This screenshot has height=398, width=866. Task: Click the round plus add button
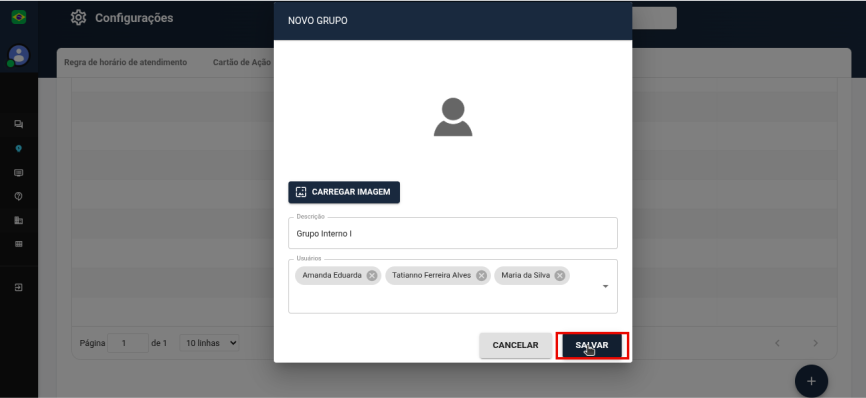[x=811, y=381]
